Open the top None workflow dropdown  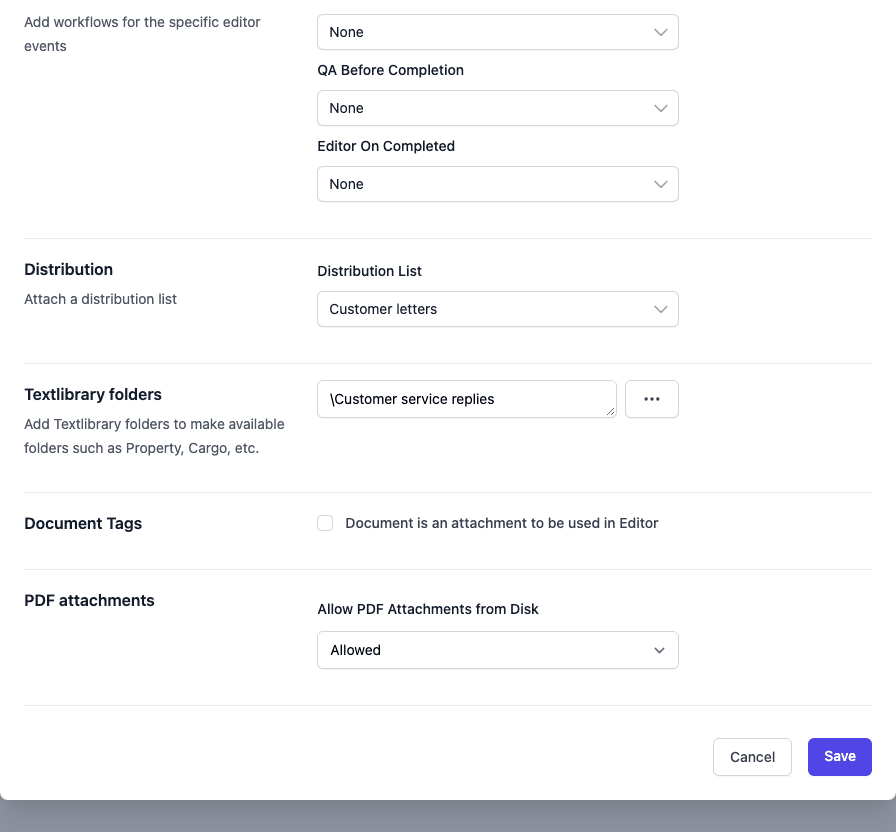(498, 32)
